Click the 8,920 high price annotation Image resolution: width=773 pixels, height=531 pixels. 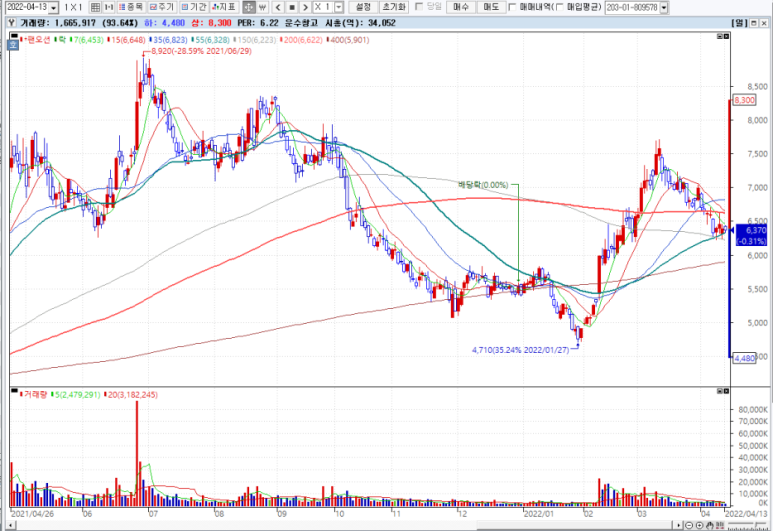pyautogui.click(x=201, y=51)
